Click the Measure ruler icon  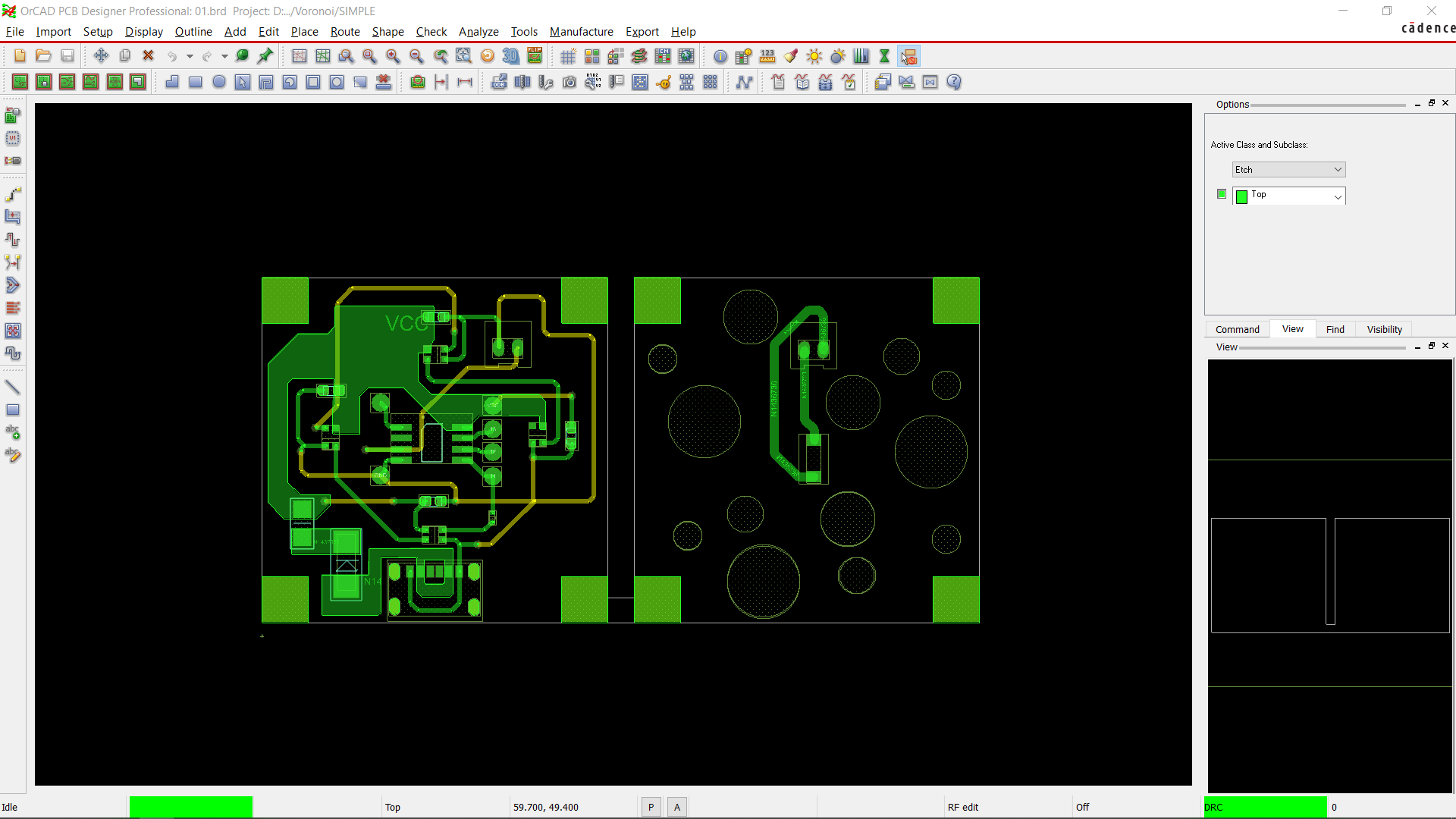coord(767,56)
